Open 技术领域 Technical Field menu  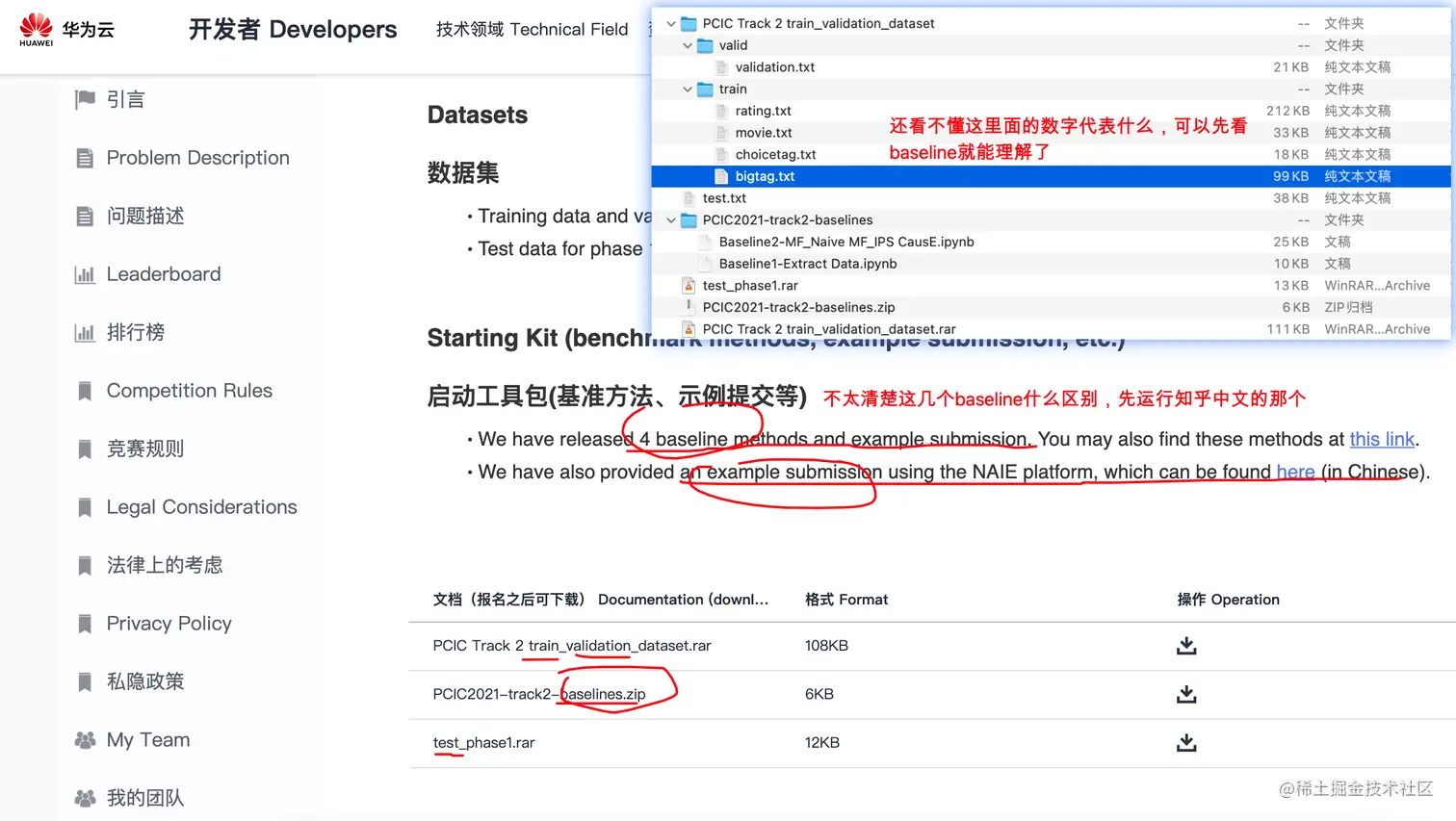[532, 30]
